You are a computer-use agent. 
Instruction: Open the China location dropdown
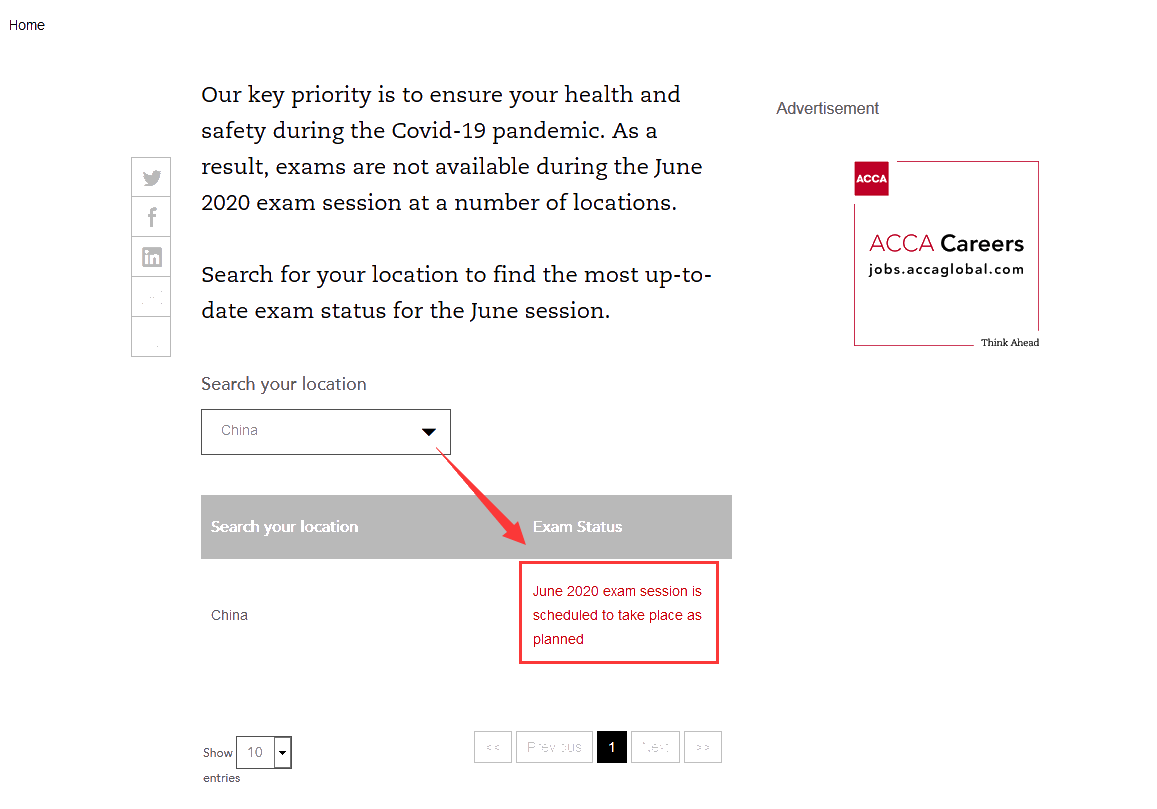[325, 432]
